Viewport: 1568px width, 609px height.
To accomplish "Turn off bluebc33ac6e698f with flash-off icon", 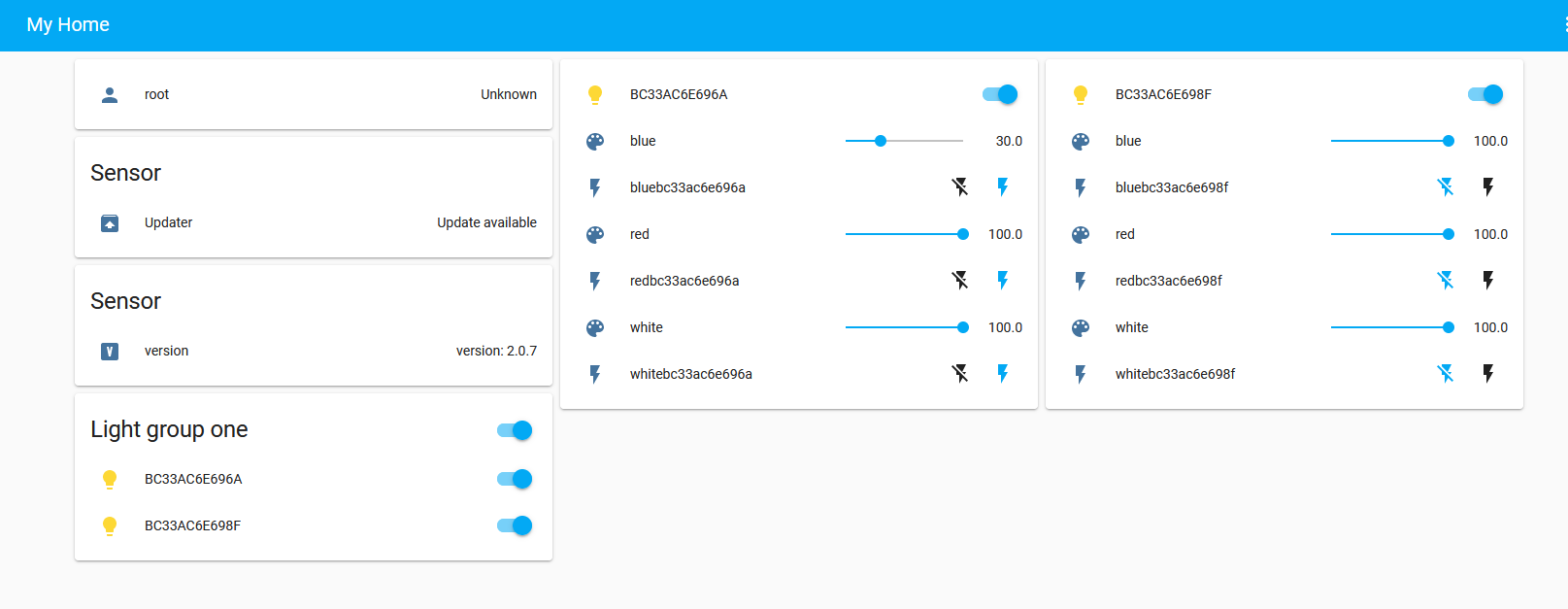I will click(x=1446, y=186).
